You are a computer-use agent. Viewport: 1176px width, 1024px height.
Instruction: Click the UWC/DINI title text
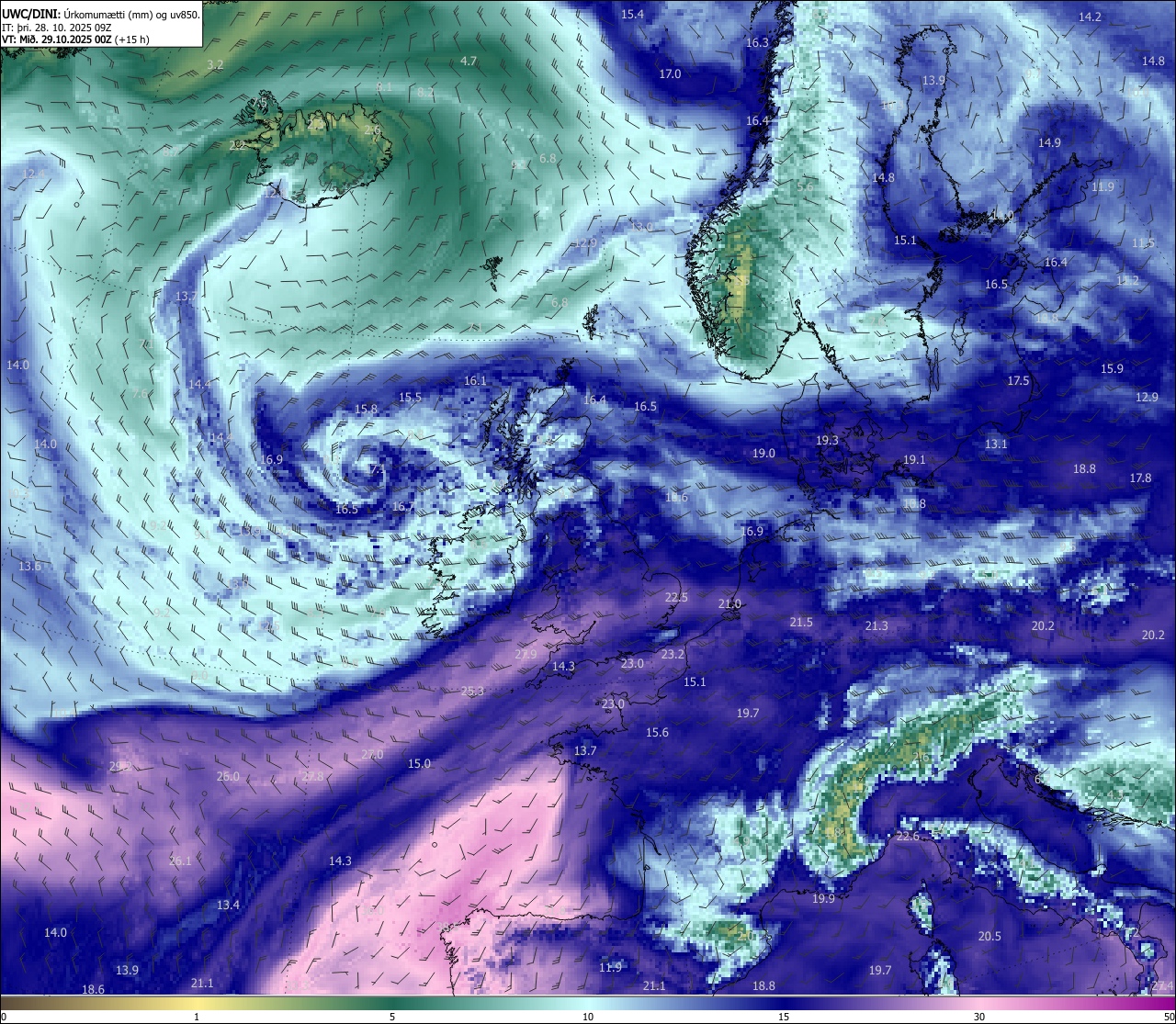[30, 14]
